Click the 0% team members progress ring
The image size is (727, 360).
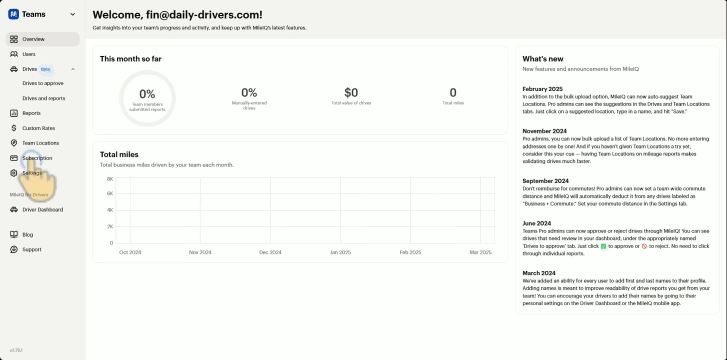(147, 98)
